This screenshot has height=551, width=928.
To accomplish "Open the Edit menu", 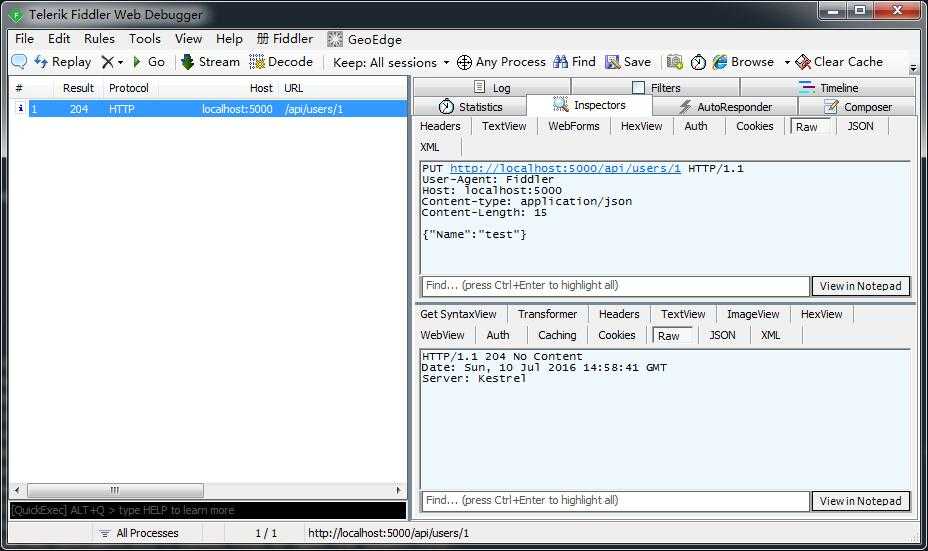I will coord(59,39).
